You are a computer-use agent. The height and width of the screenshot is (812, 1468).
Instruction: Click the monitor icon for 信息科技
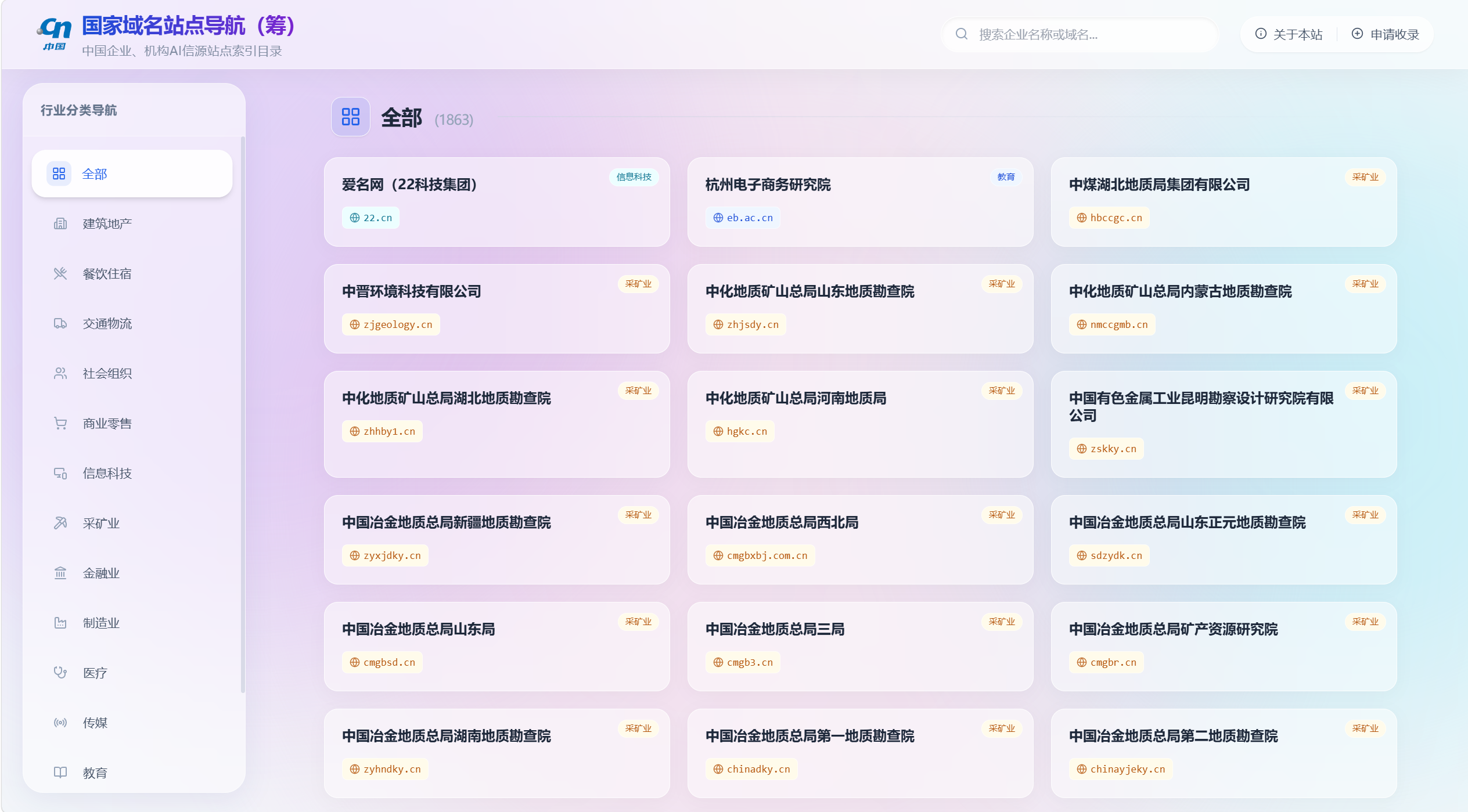[x=60, y=473]
